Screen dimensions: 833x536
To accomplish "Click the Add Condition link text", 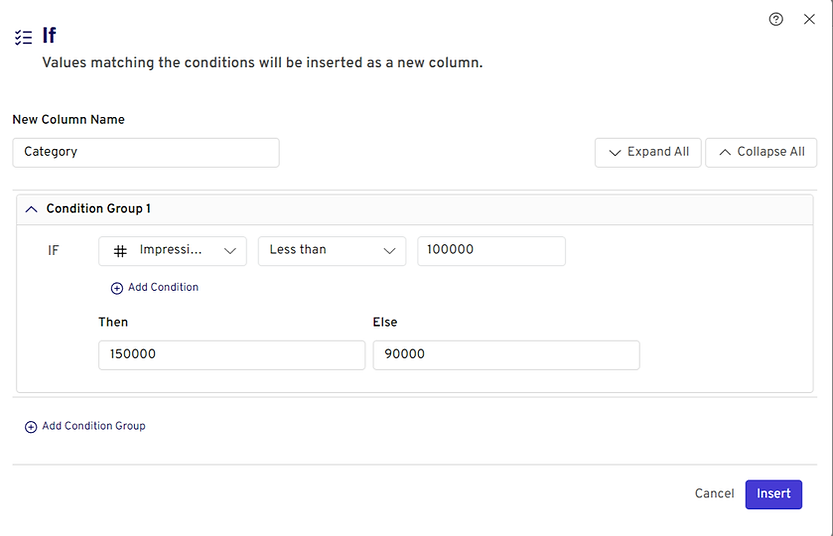I will (x=163, y=288).
